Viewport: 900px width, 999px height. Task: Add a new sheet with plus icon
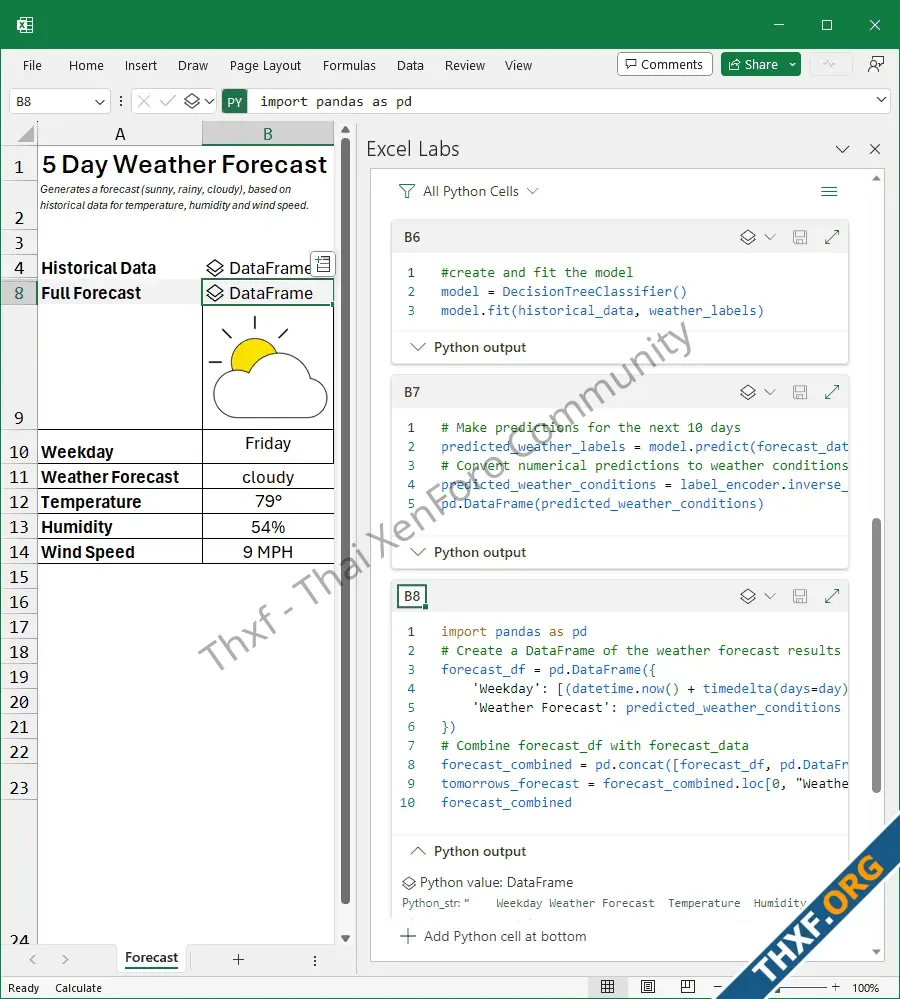coord(238,959)
